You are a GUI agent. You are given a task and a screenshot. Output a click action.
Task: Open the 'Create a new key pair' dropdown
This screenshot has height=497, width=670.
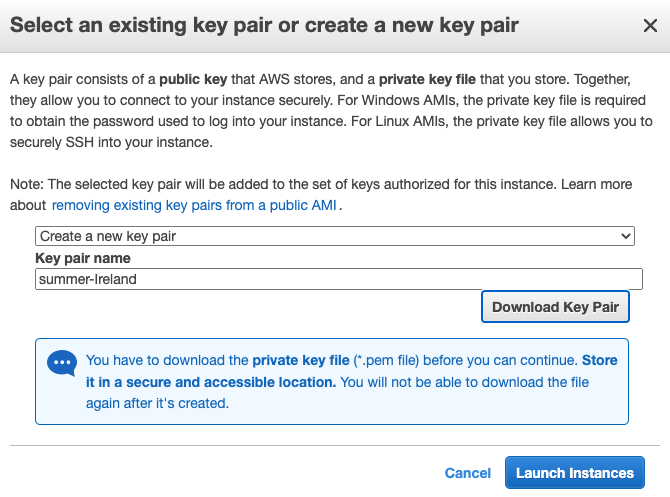pyautogui.click(x=335, y=236)
